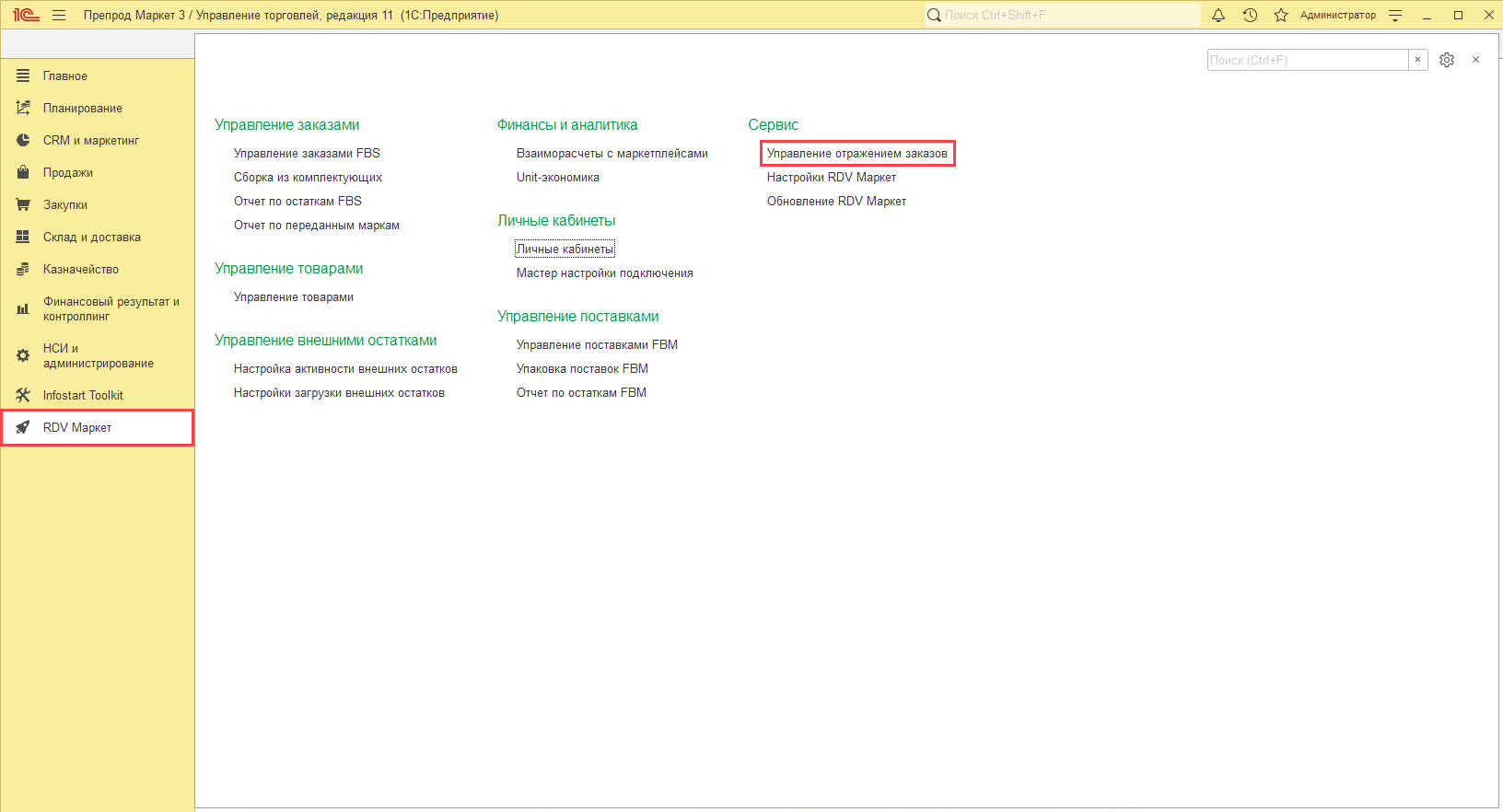Open Отчет по переданным маркам
1503x812 pixels.
[317, 225]
